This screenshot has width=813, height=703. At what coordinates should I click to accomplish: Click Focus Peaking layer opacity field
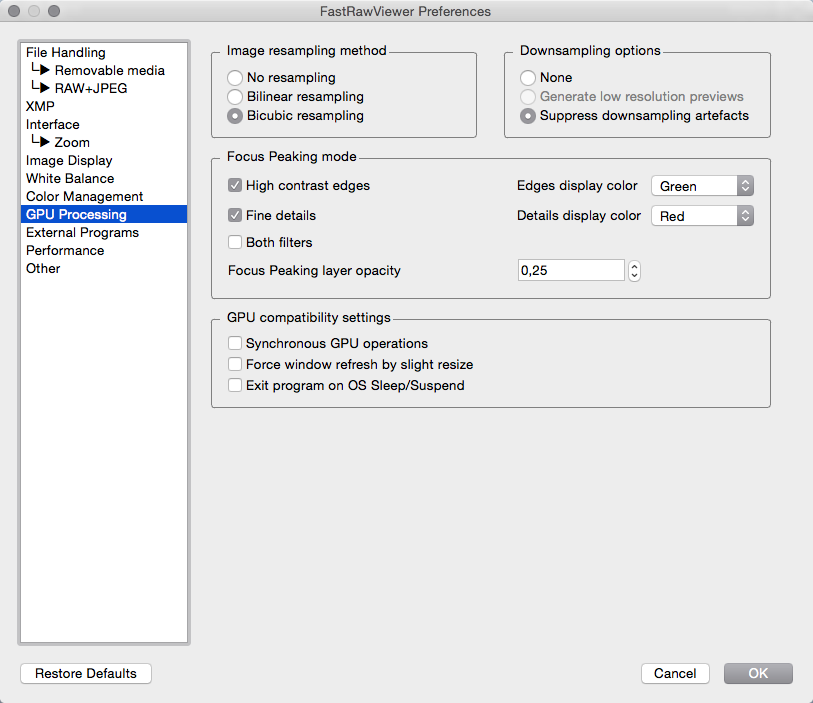click(x=571, y=270)
